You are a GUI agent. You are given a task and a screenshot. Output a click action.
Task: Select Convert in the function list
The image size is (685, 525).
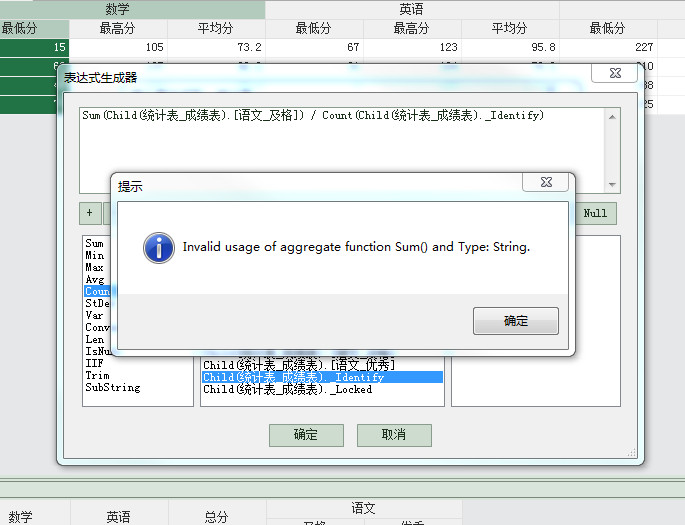(x=97, y=327)
